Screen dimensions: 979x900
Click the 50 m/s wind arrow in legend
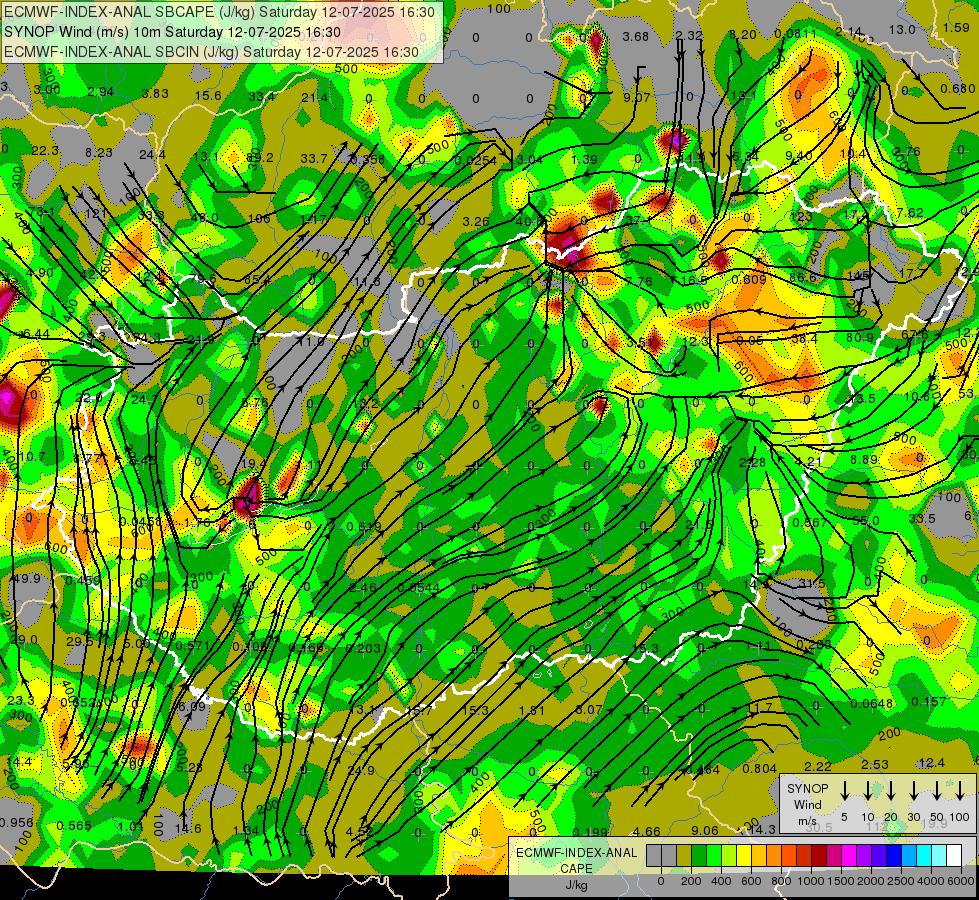(x=937, y=791)
